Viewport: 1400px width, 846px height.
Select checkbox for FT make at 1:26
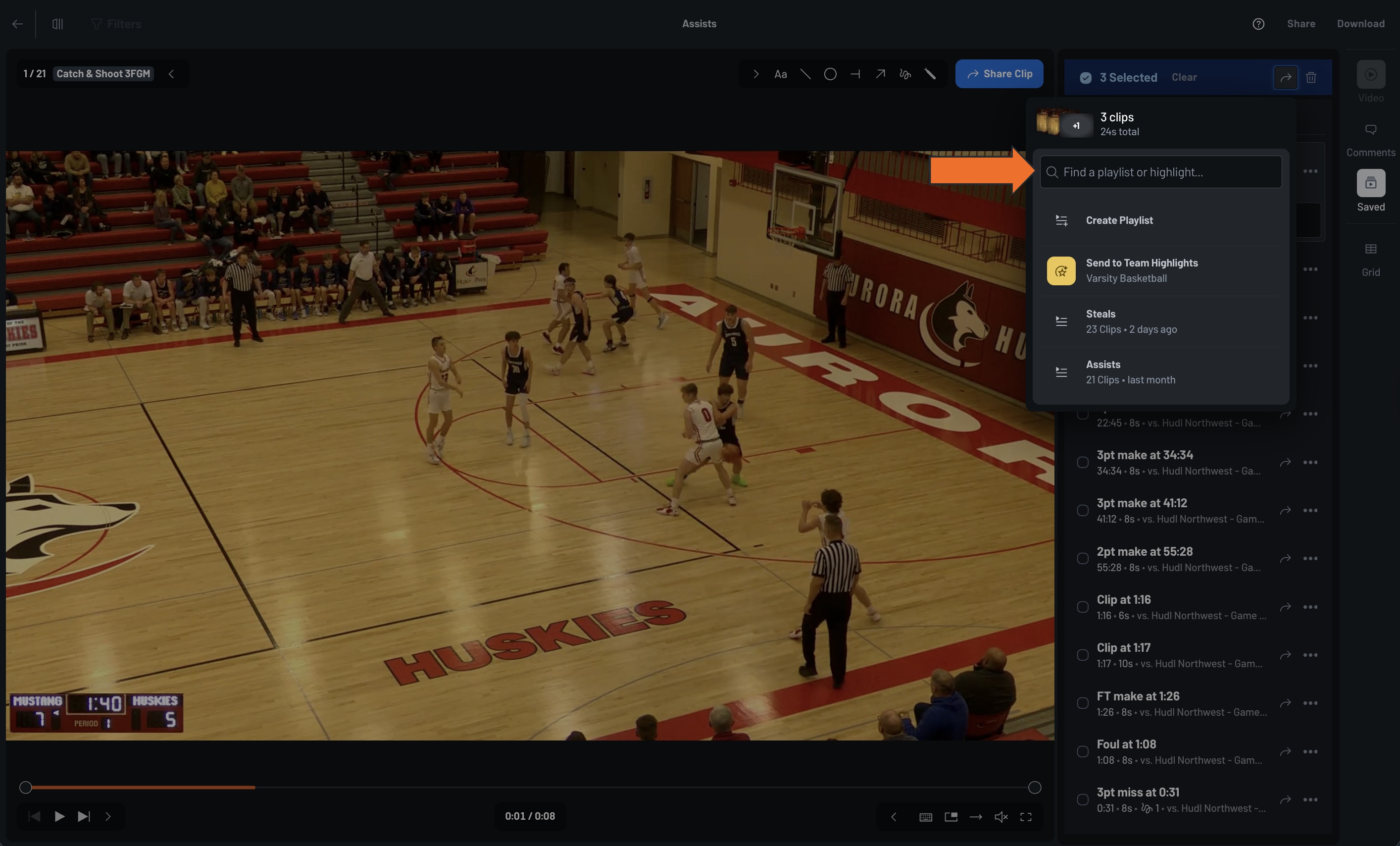[1082, 703]
